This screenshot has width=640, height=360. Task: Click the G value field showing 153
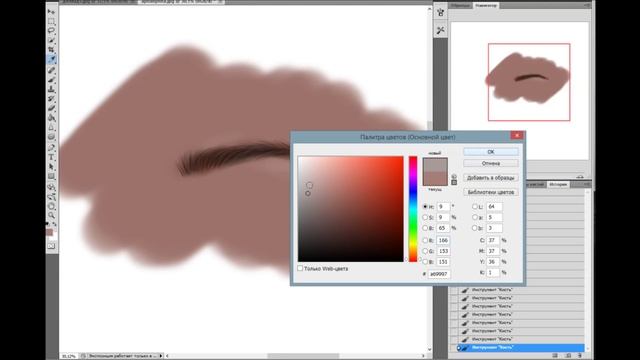pyautogui.click(x=443, y=251)
